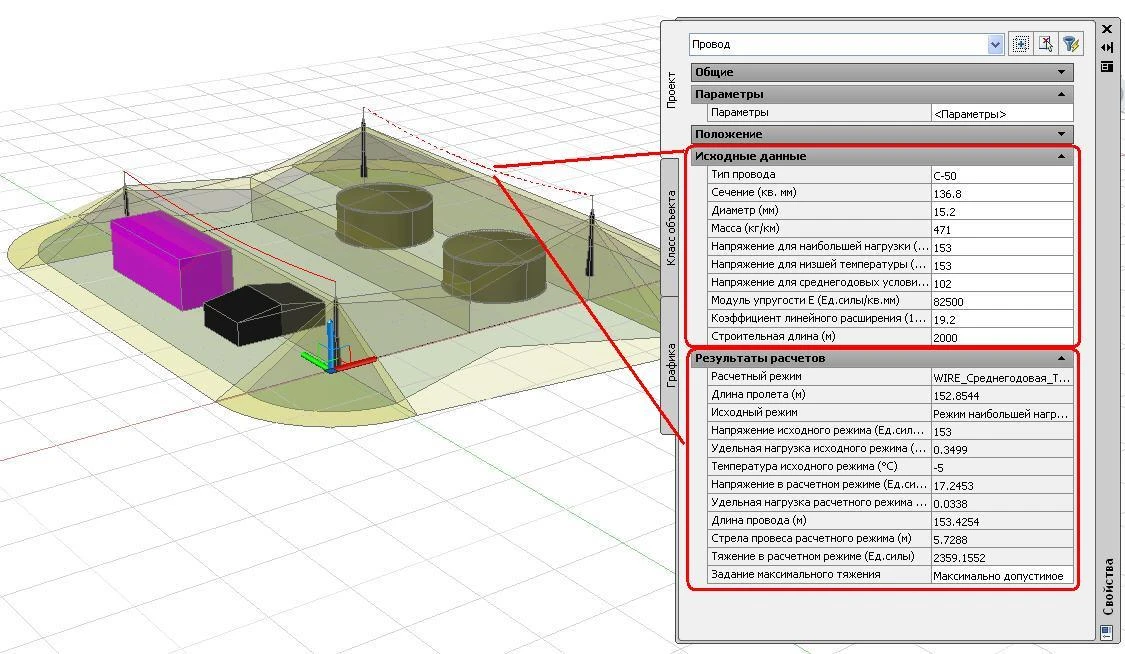Open the Провод object type dropdown

coord(995,44)
